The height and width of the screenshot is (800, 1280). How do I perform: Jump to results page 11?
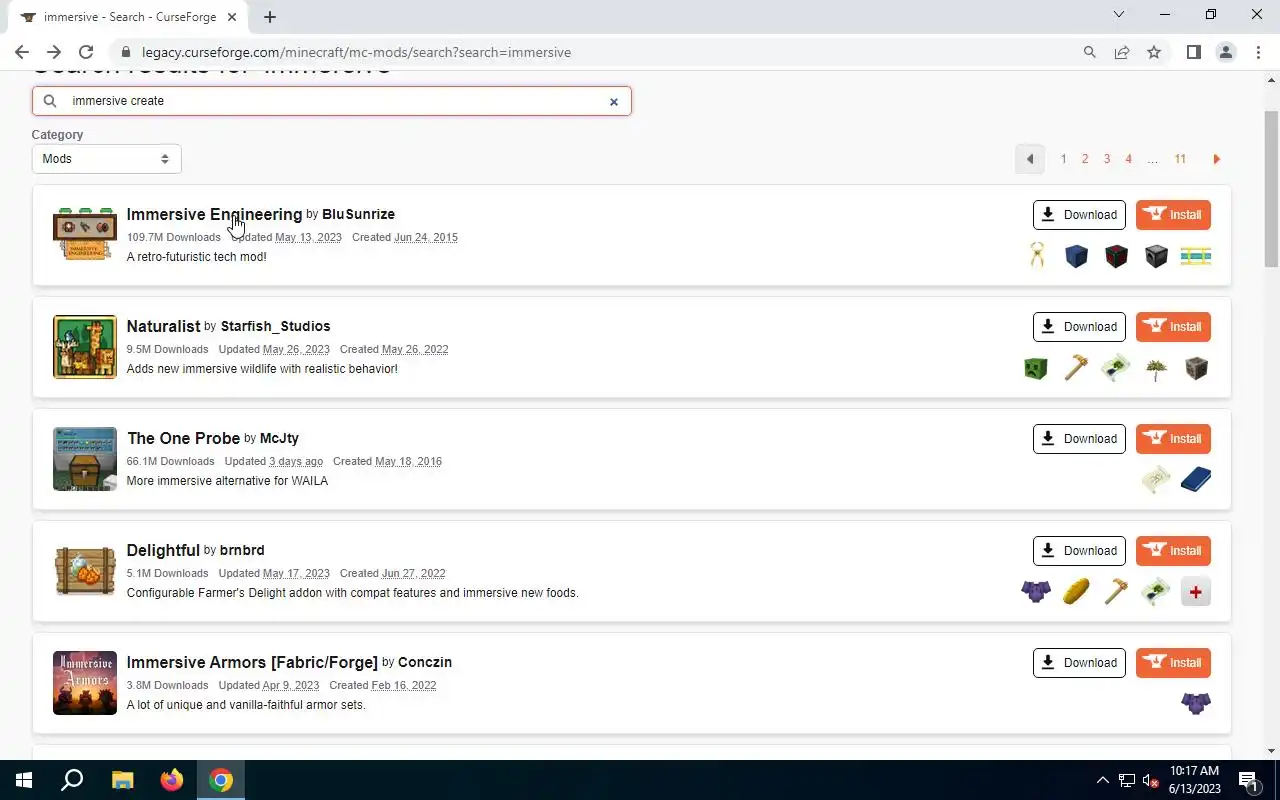pyautogui.click(x=1180, y=159)
